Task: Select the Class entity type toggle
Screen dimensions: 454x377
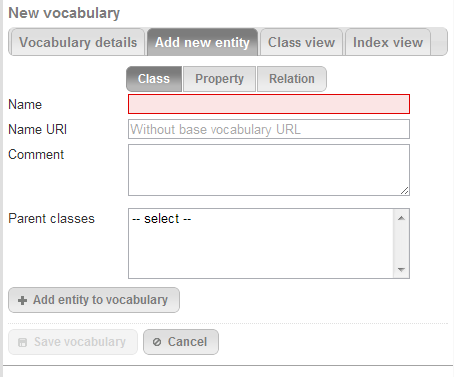Action: (x=154, y=79)
